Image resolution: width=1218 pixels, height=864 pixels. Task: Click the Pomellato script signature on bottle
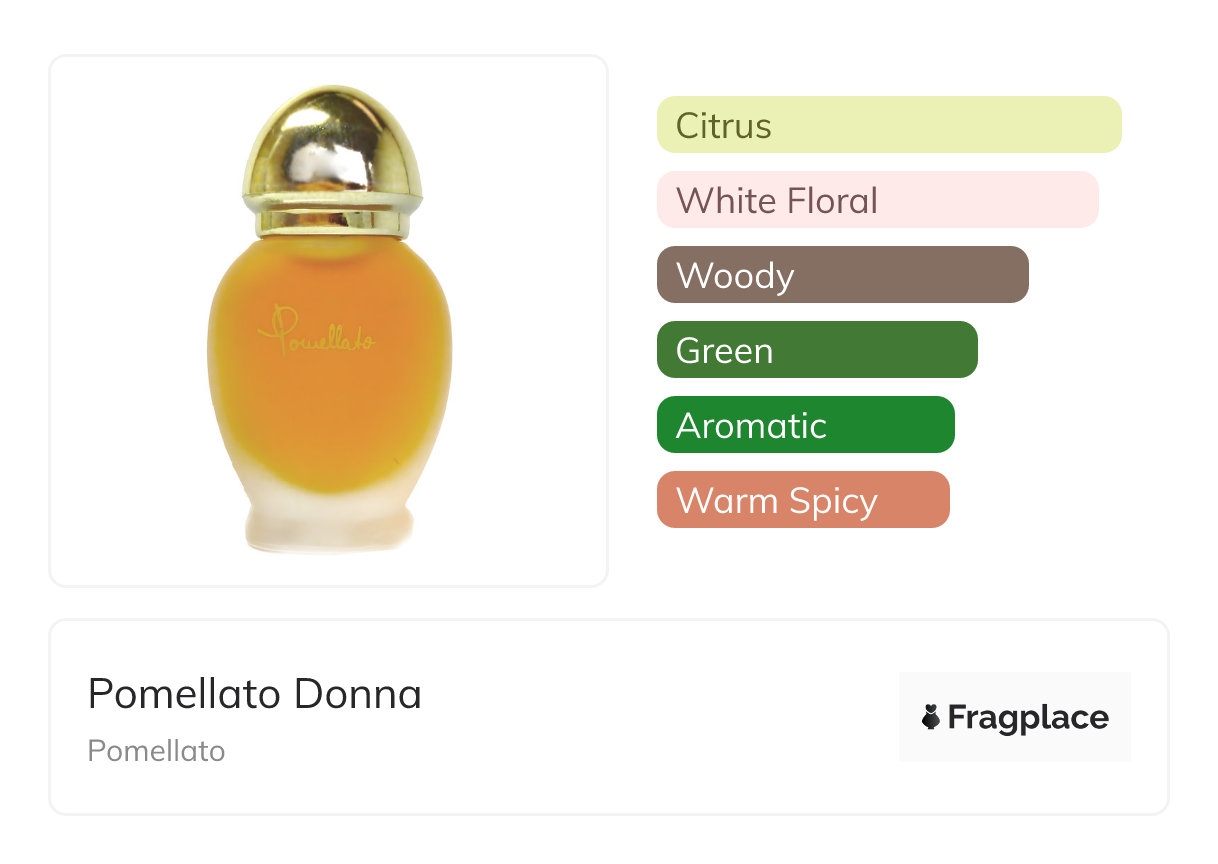point(316,334)
